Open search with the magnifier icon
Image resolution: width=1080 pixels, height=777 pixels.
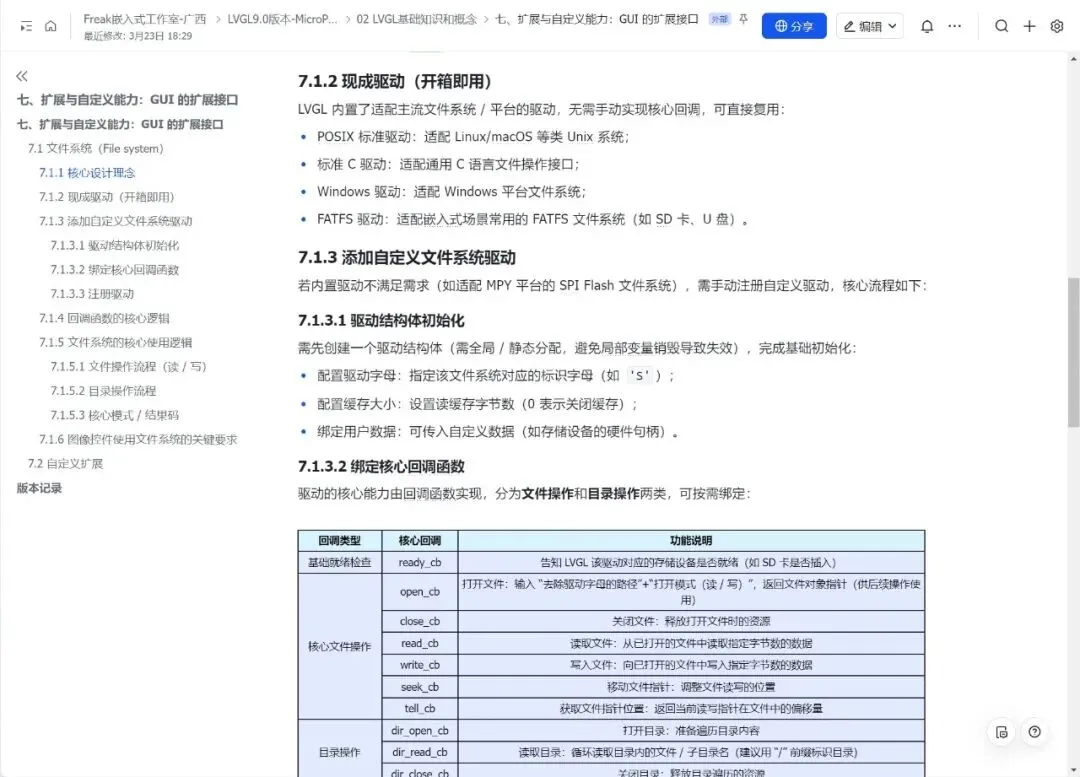pyautogui.click(x=1001, y=26)
